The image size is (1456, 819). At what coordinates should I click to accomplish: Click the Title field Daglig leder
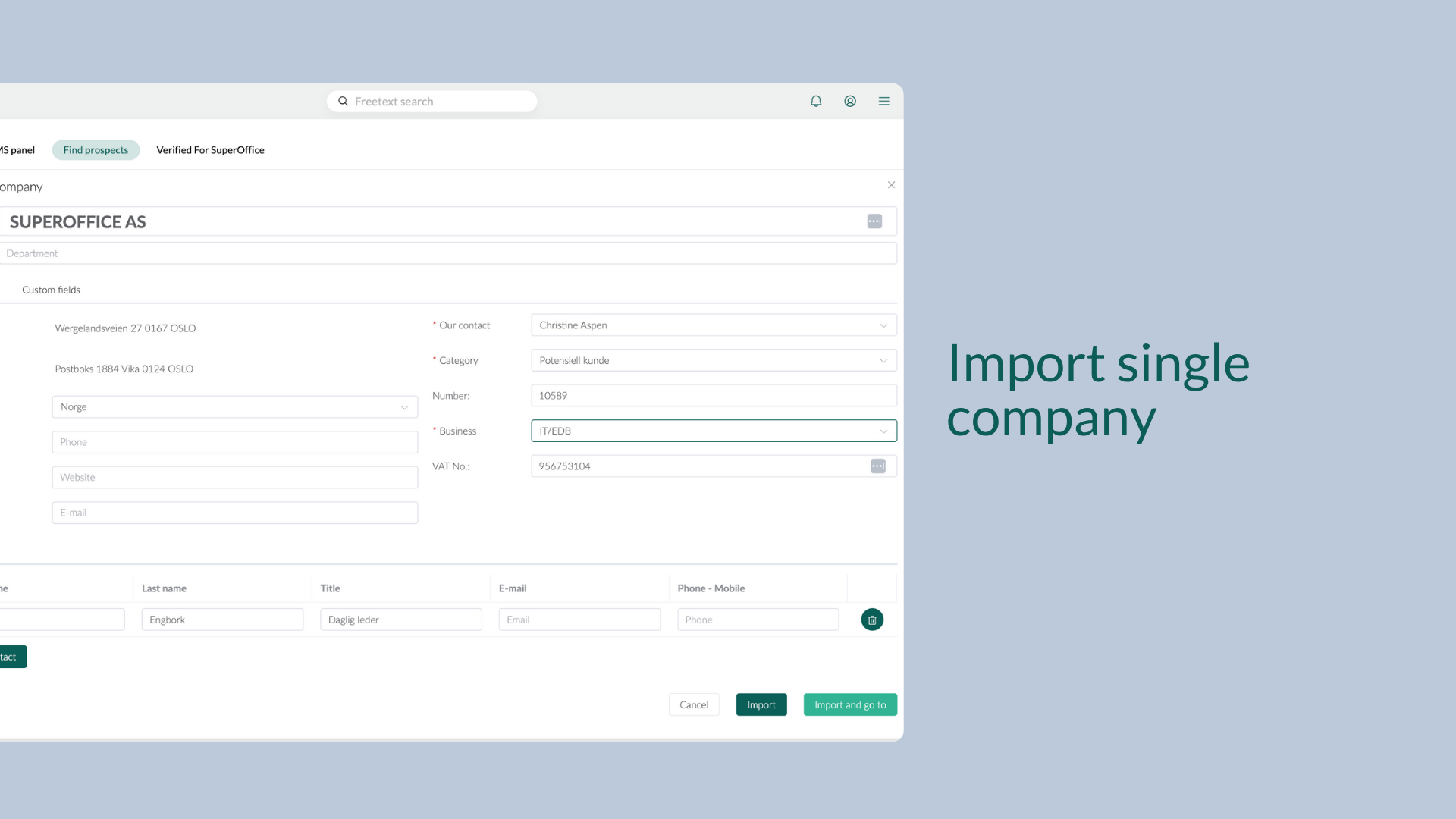401,620
